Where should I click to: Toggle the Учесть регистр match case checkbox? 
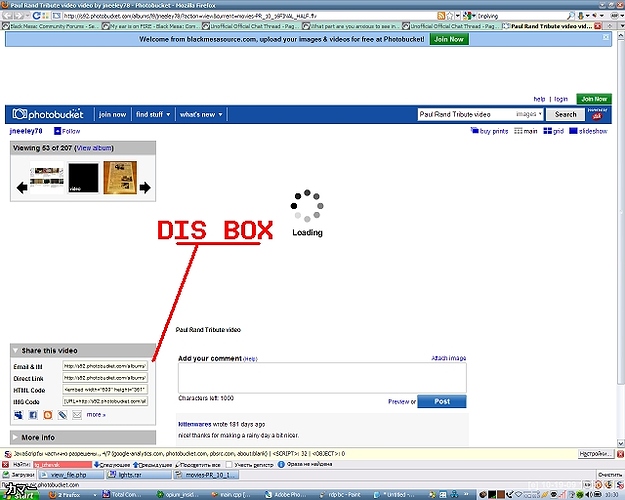[x=229, y=465]
